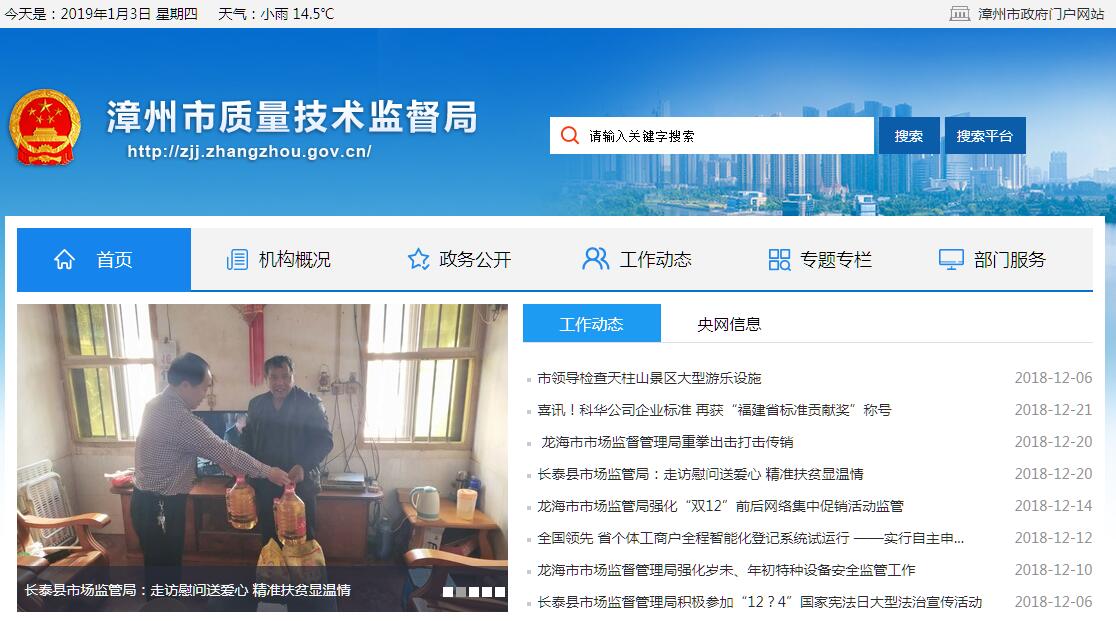Select the first carousel indicator dot
This screenshot has width=1116, height=621.
tap(448, 592)
